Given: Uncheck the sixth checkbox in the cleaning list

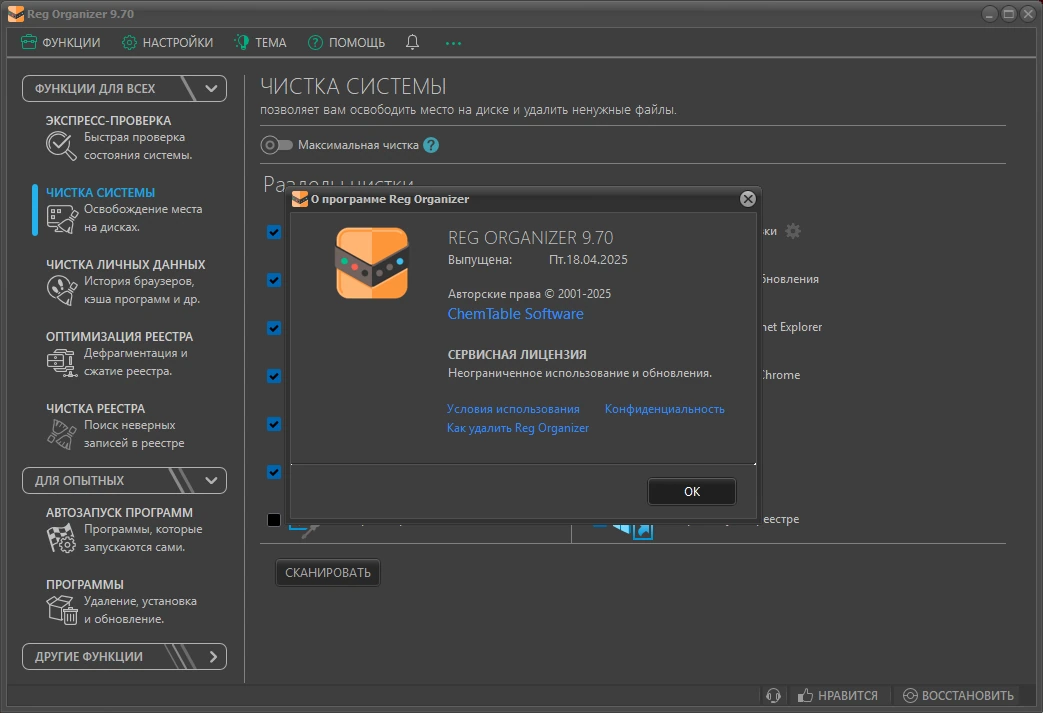Looking at the screenshot, I should pos(273,472).
